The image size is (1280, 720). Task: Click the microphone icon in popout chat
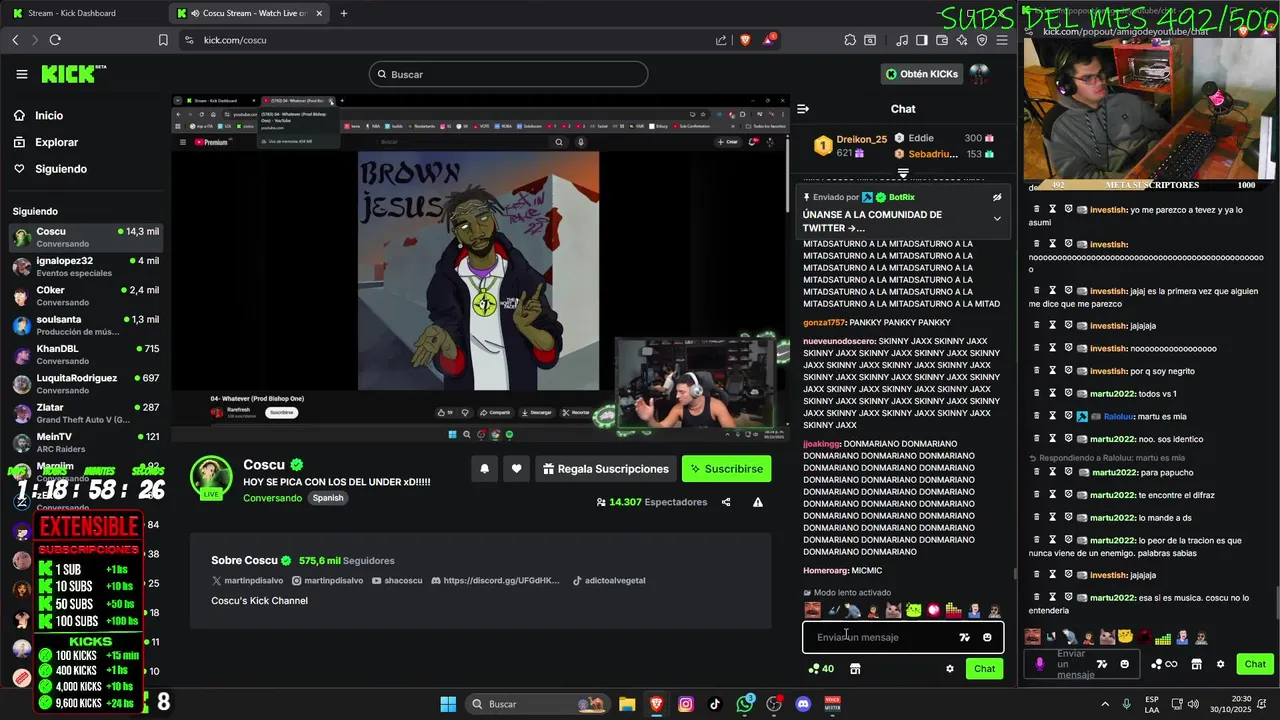1040,664
